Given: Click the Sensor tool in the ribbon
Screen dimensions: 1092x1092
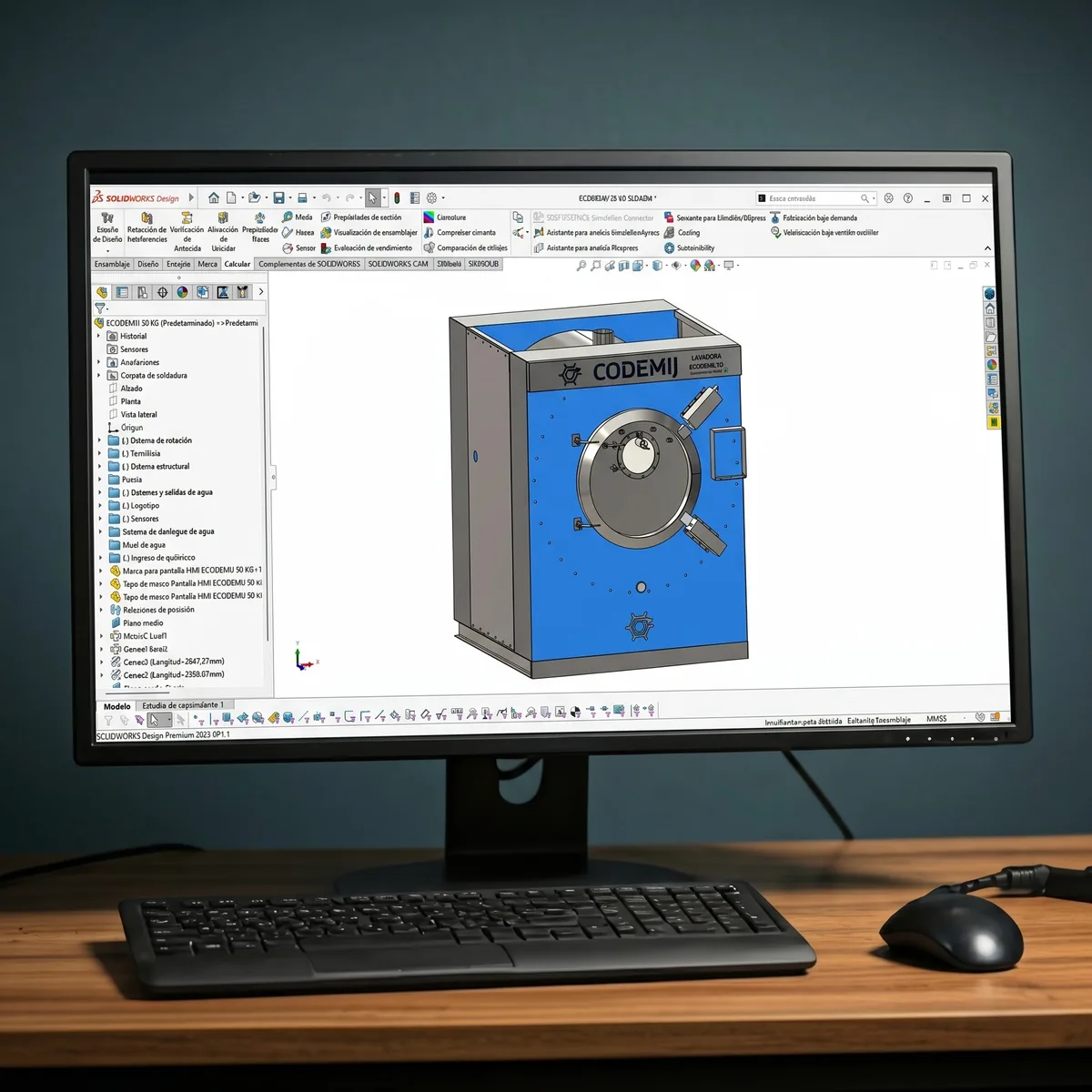Looking at the screenshot, I should coord(298,248).
